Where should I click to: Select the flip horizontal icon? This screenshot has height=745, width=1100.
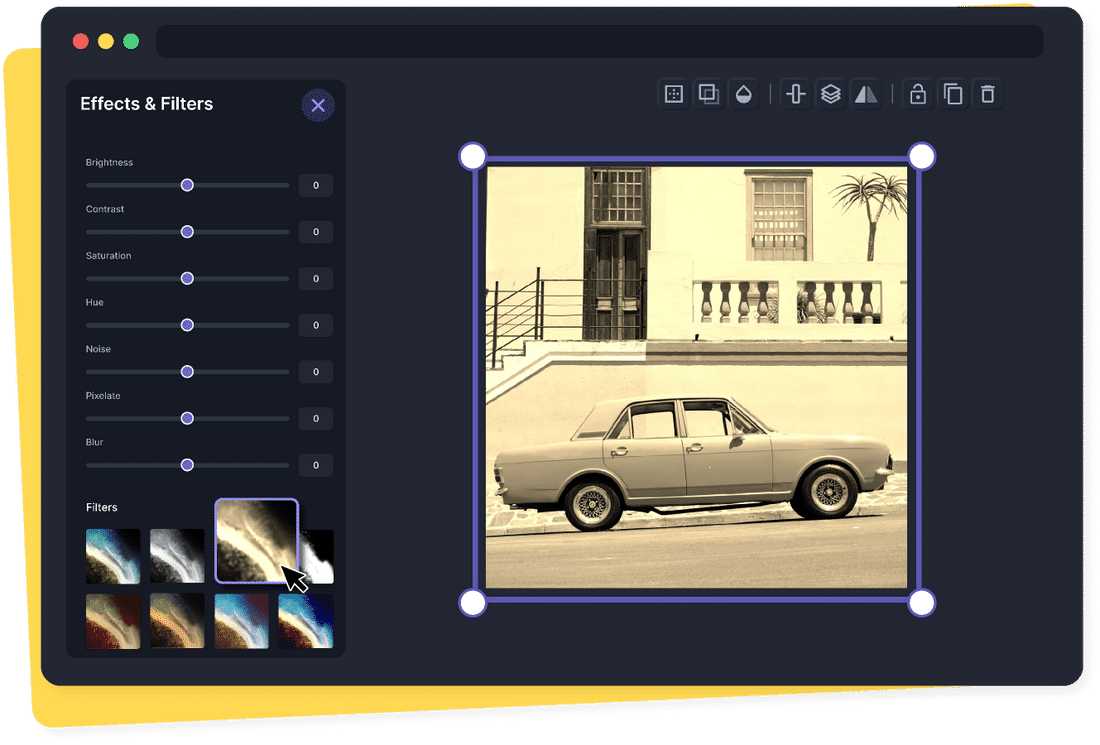[866, 93]
